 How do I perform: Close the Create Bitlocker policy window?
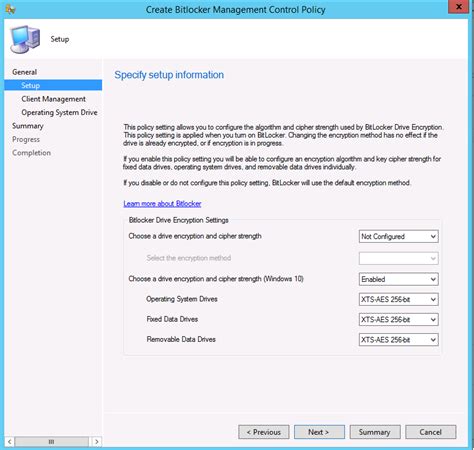pyautogui.click(x=459, y=7)
